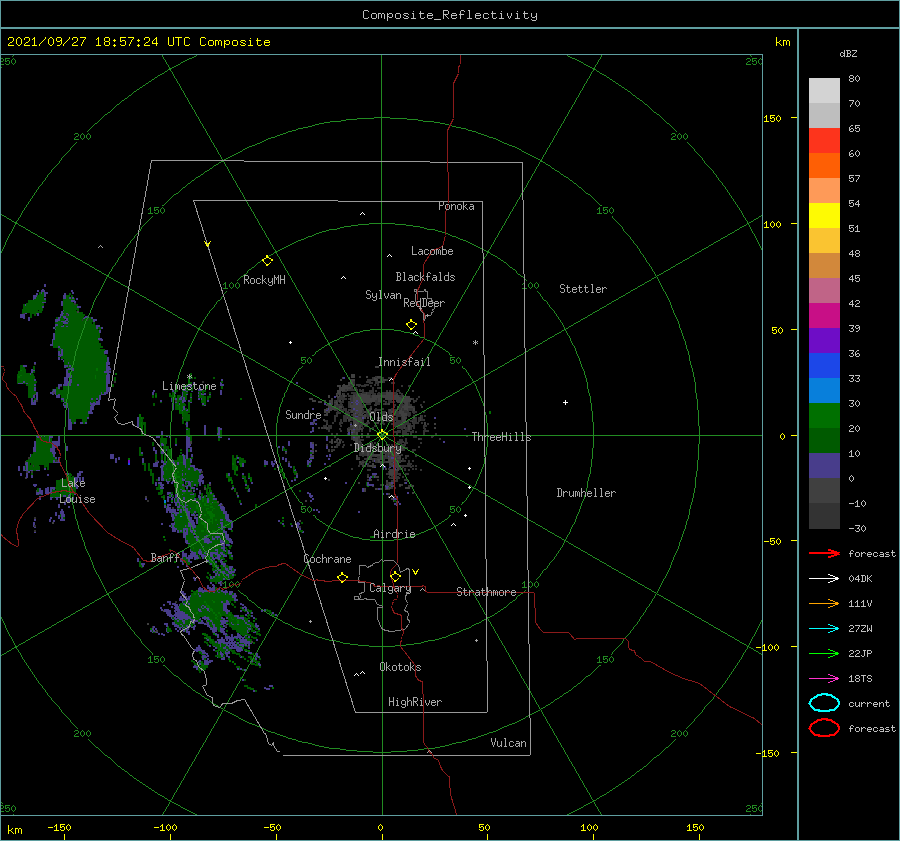The width and height of the screenshot is (900, 841).
Task: Click the asterisk marker above Limestone
Action: pos(189,377)
